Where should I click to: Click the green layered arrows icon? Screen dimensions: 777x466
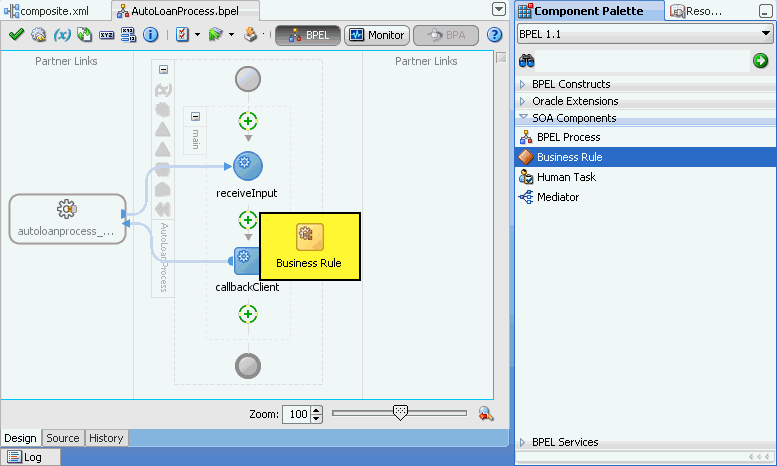click(216, 35)
